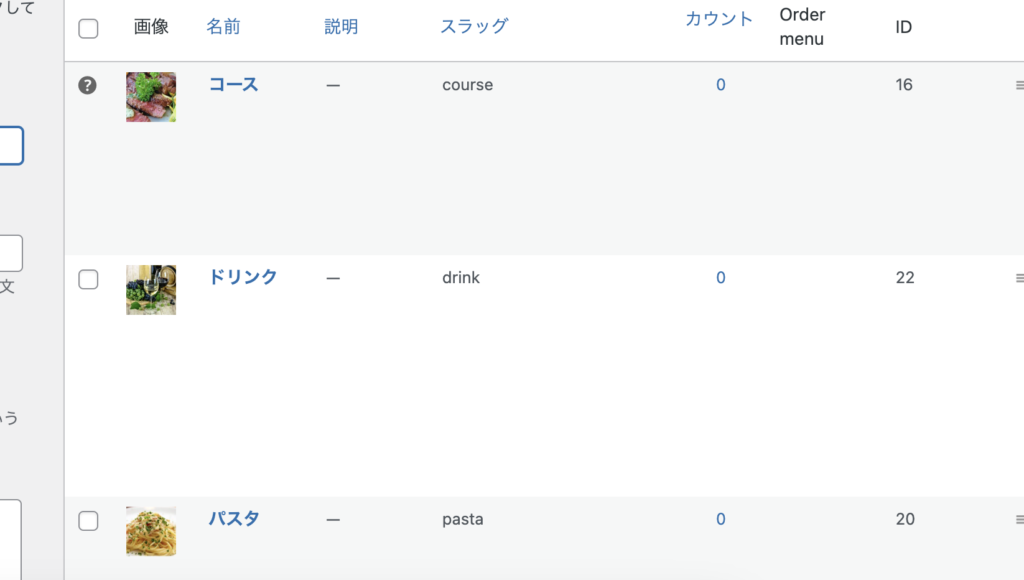Click the question mark icon in コース row
The width and height of the screenshot is (1024, 580).
(88, 85)
